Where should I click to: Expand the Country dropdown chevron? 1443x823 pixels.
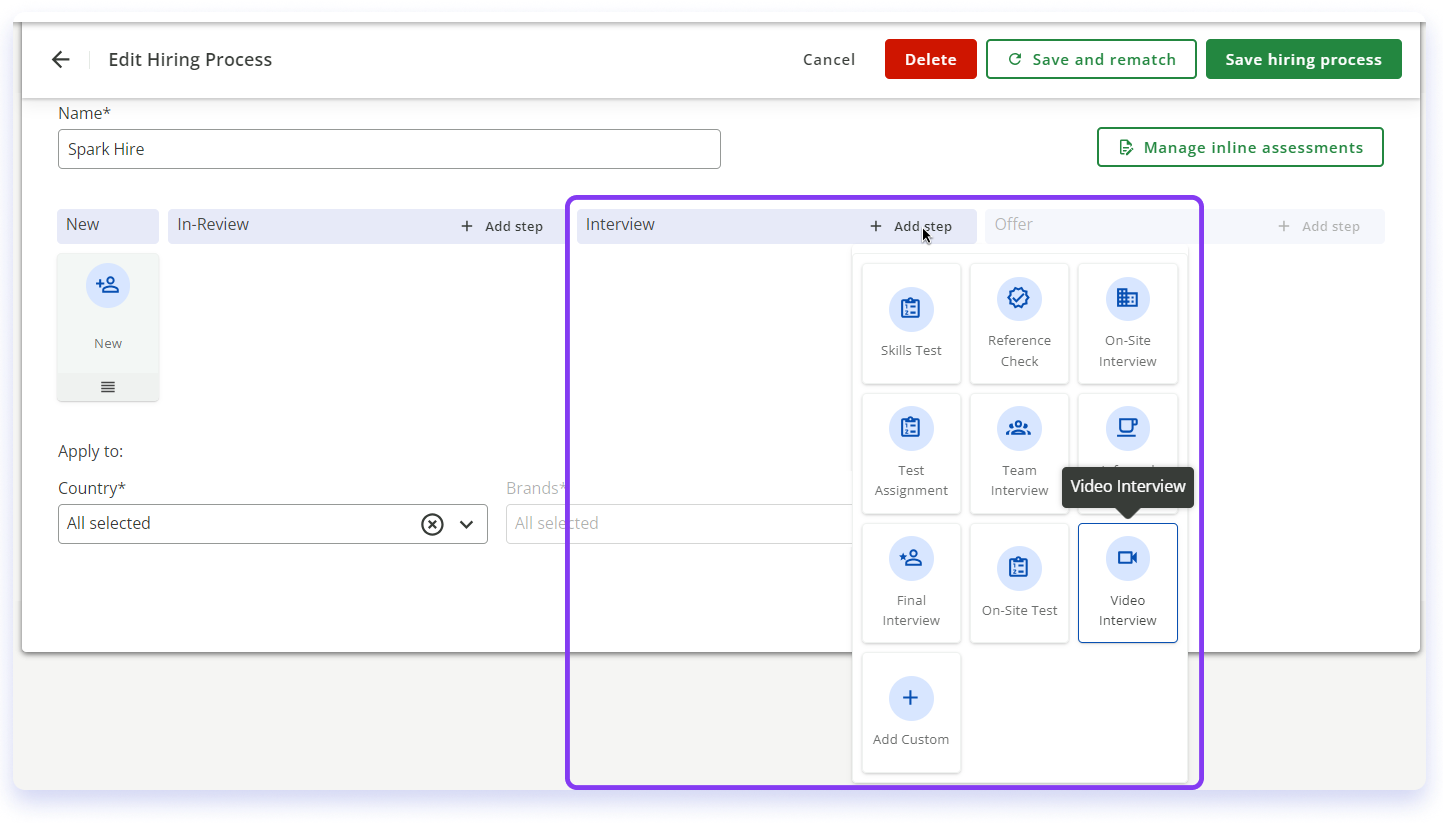[467, 524]
